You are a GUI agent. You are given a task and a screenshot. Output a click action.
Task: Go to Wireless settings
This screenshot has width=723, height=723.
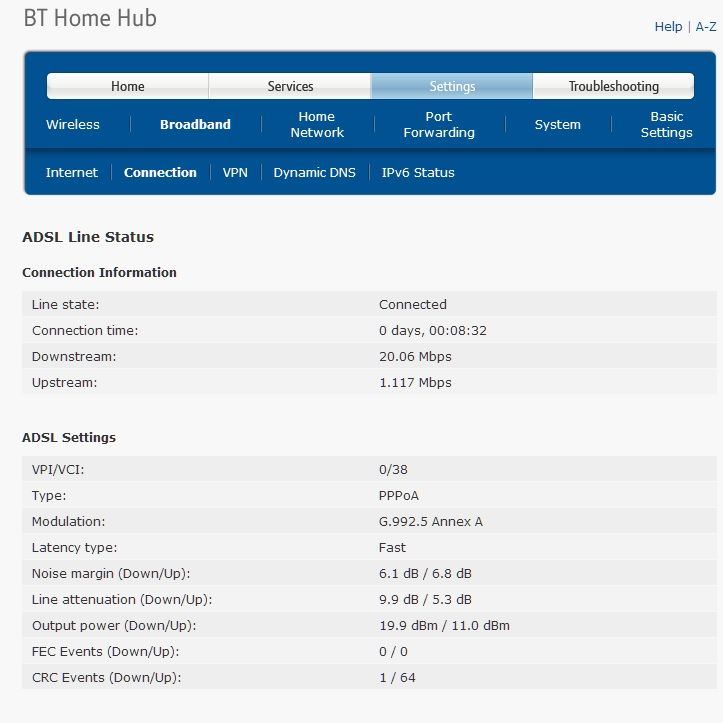[73, 124]
